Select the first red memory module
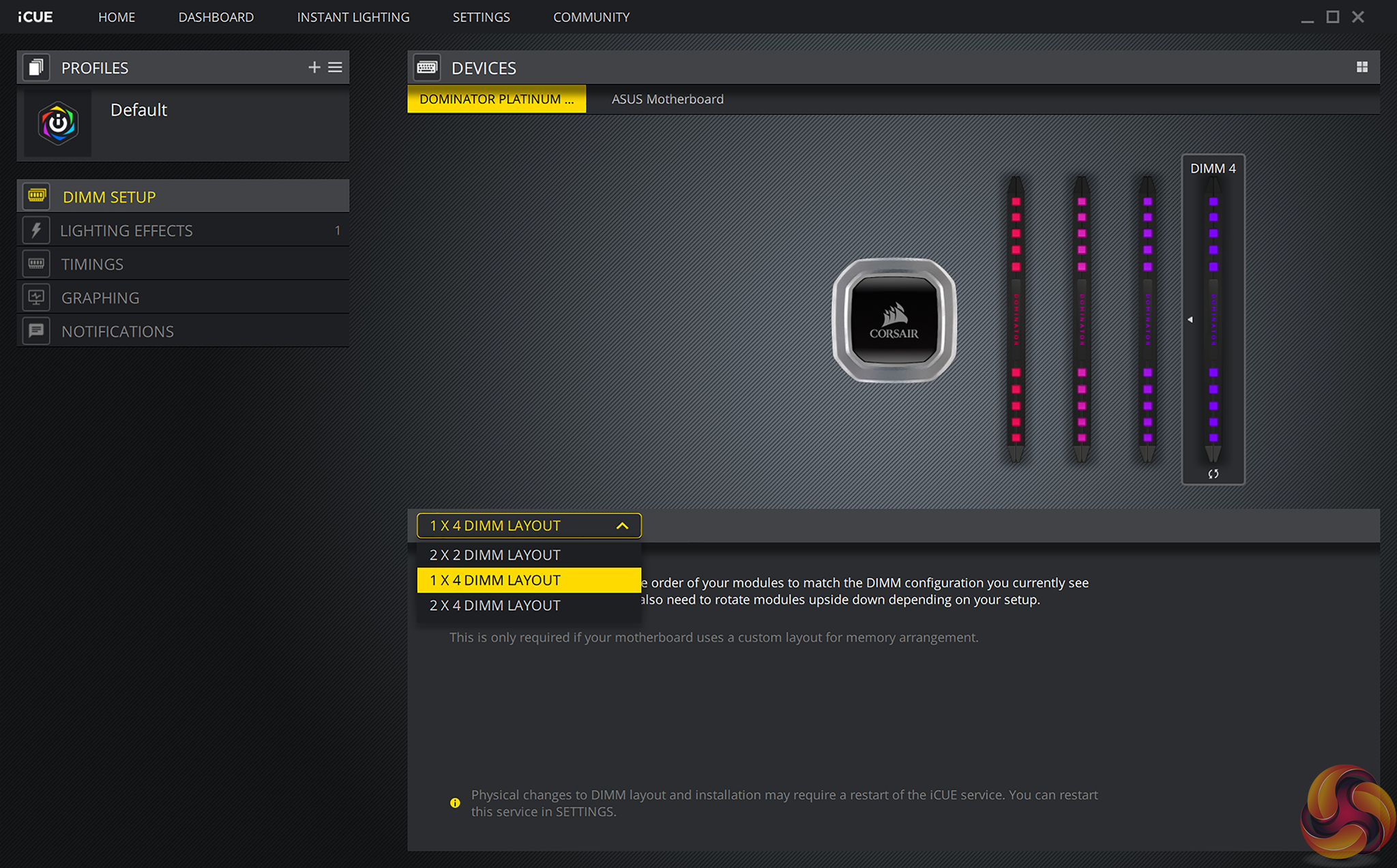The height and width of the screenshot is (868, 1397). point(1016,319)
